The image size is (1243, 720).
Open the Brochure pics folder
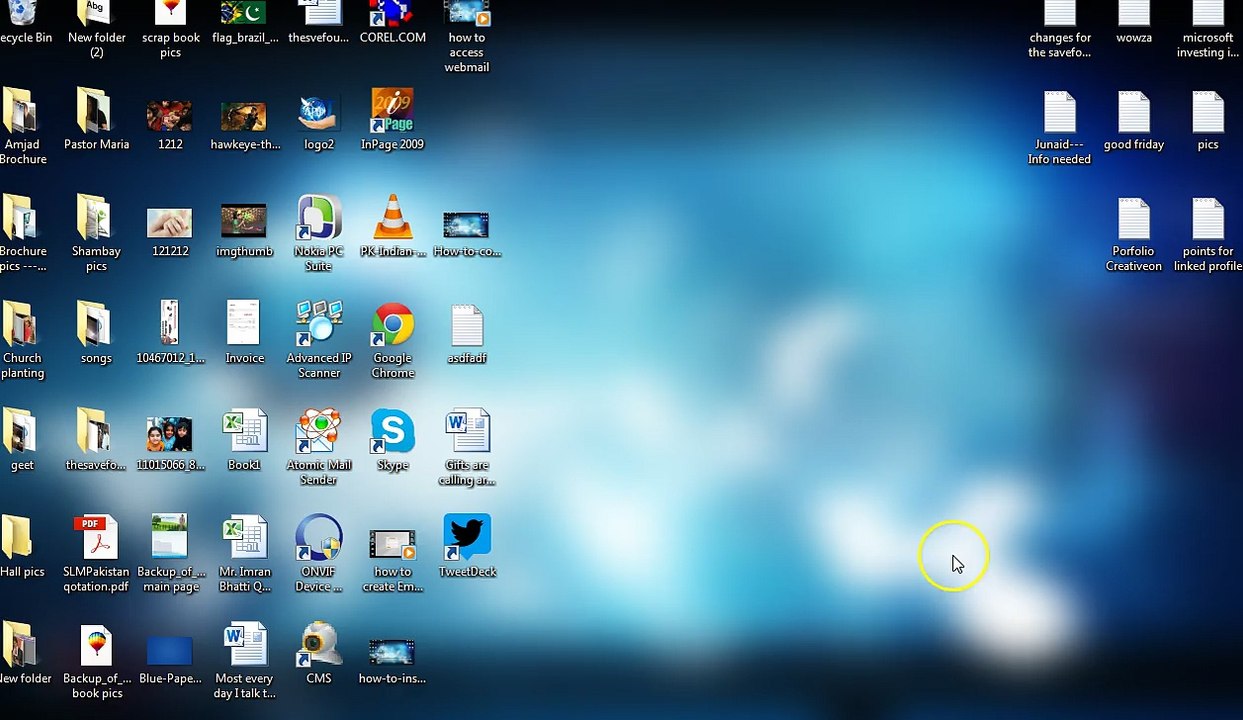tap(22, 233)
